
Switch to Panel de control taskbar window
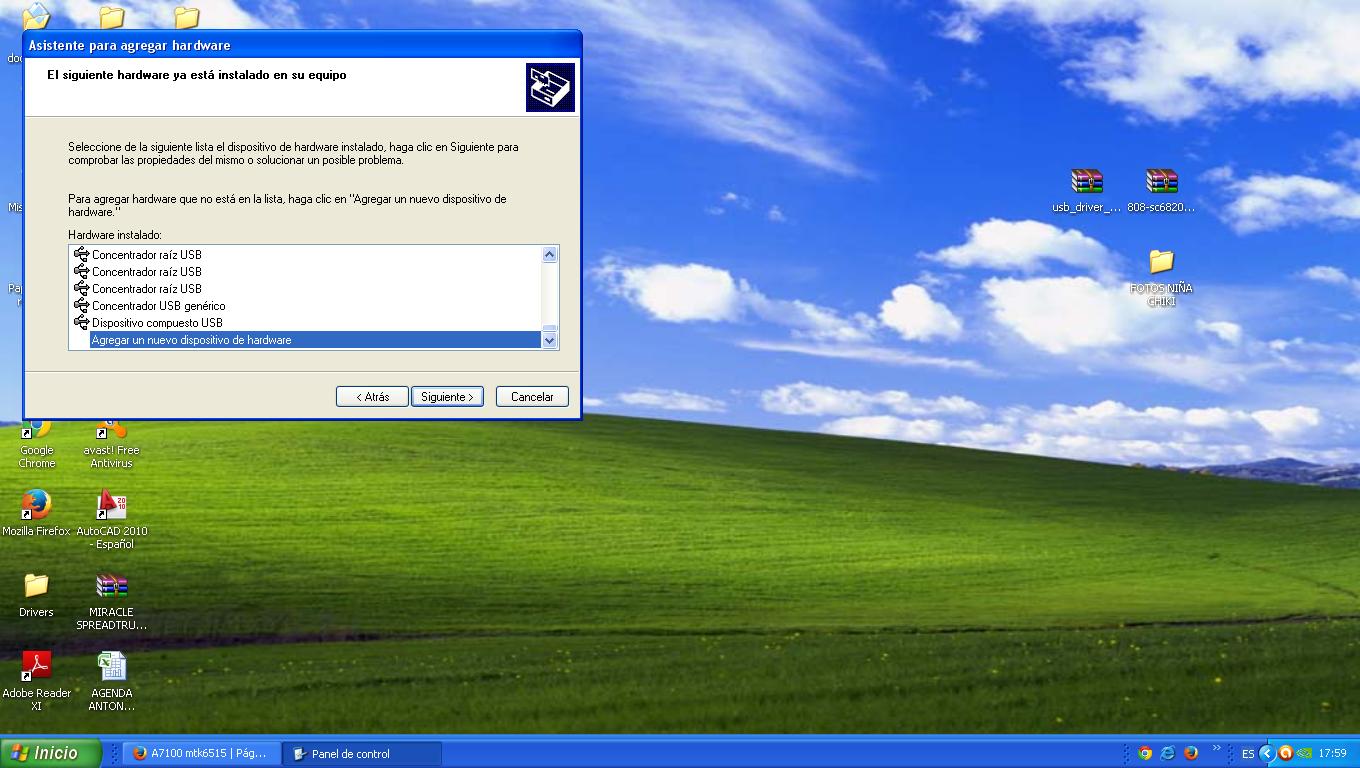362,753
